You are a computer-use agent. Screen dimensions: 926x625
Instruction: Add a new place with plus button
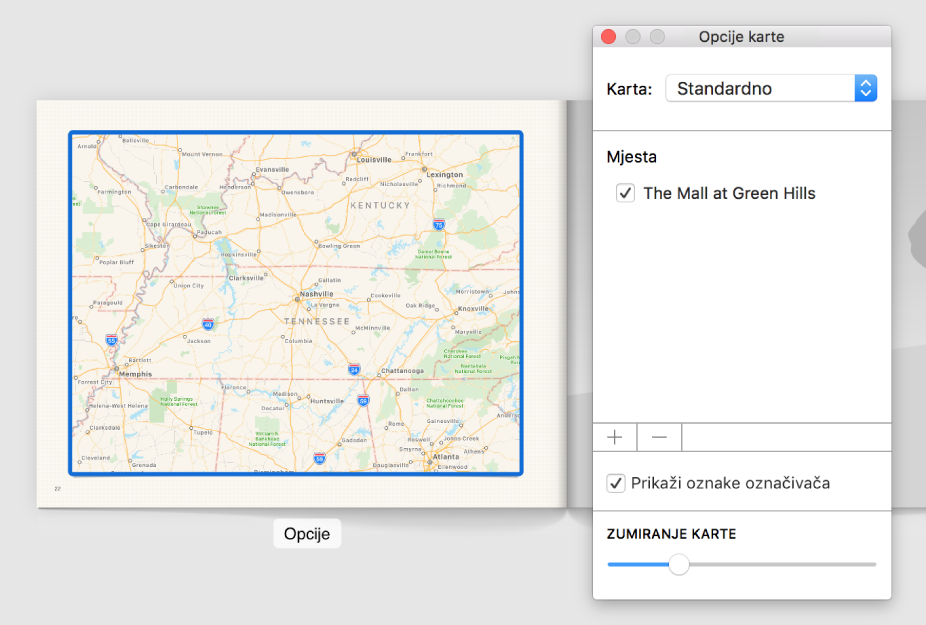615,437
